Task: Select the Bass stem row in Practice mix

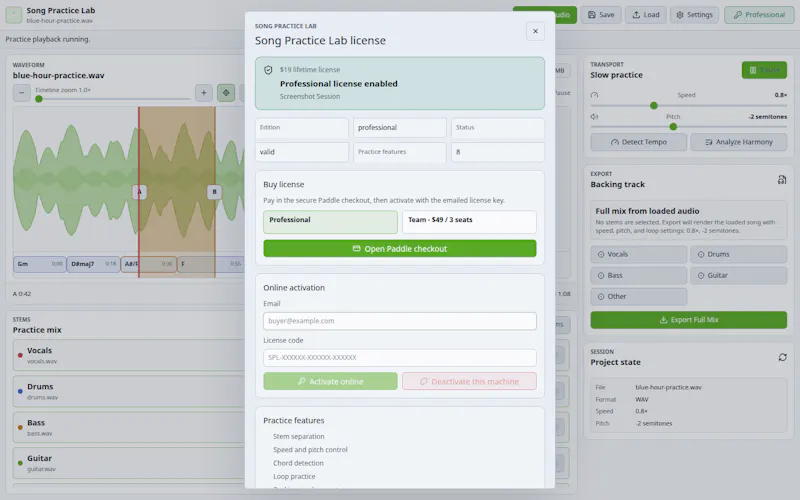Action: tap(129, 427)
